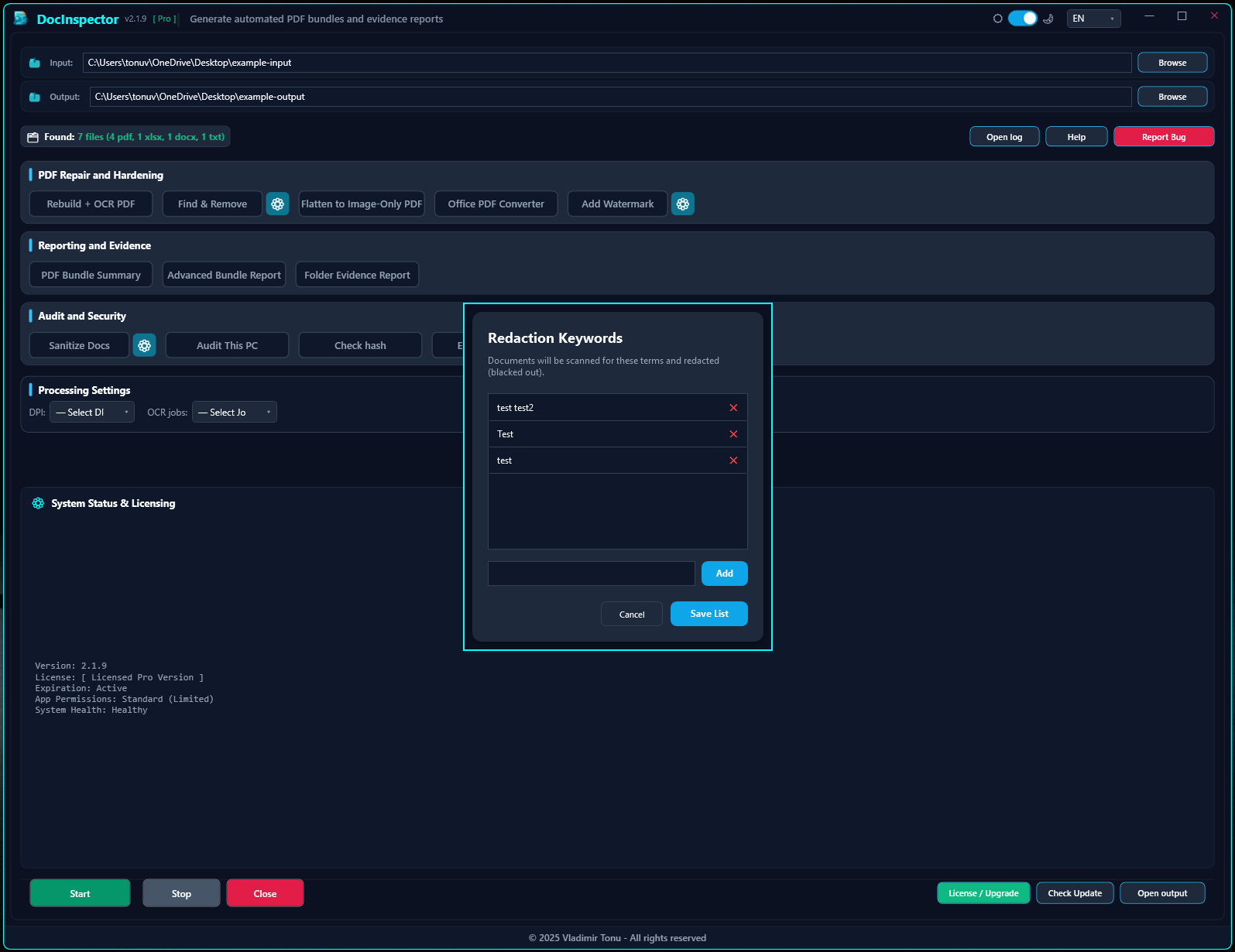Click the green Start button

pyautogui.click(x=80, y=893)
